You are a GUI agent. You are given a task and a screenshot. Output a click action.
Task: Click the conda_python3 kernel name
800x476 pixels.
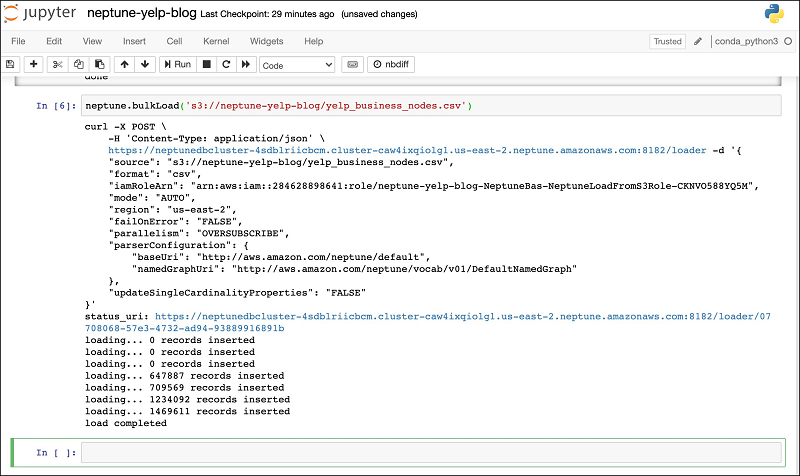pos(746,41)
